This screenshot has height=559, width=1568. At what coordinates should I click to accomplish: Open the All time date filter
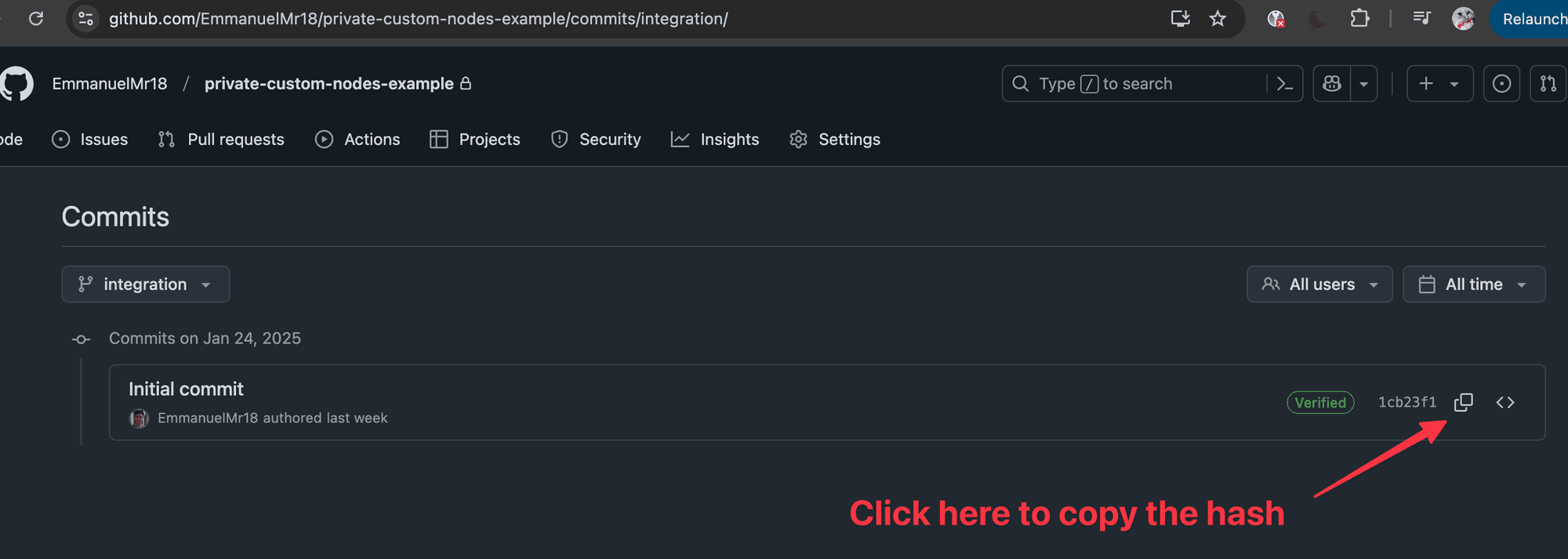pyautogui.click(x=1474, y=284)
